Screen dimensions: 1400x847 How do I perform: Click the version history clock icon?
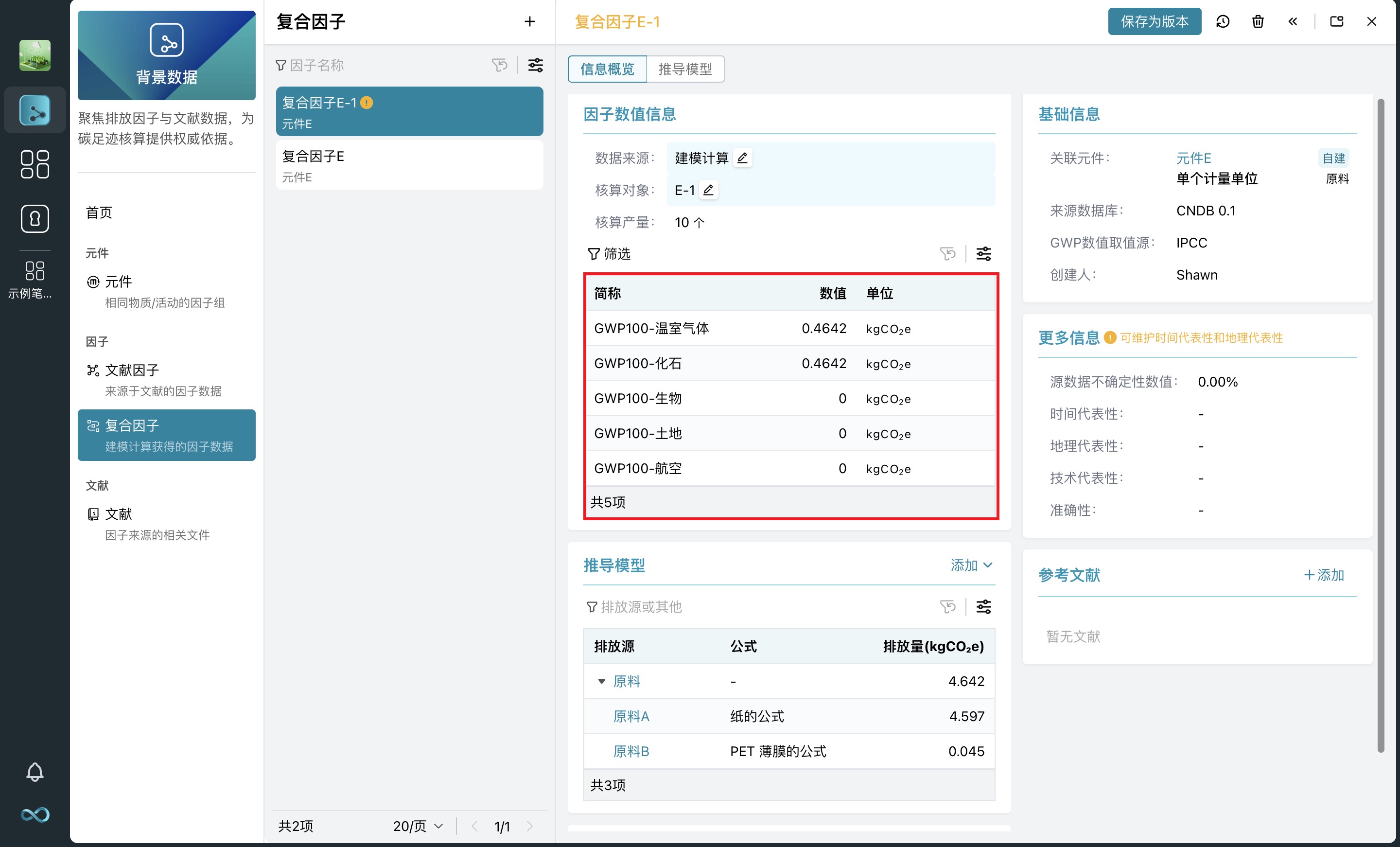(1223, 21)
